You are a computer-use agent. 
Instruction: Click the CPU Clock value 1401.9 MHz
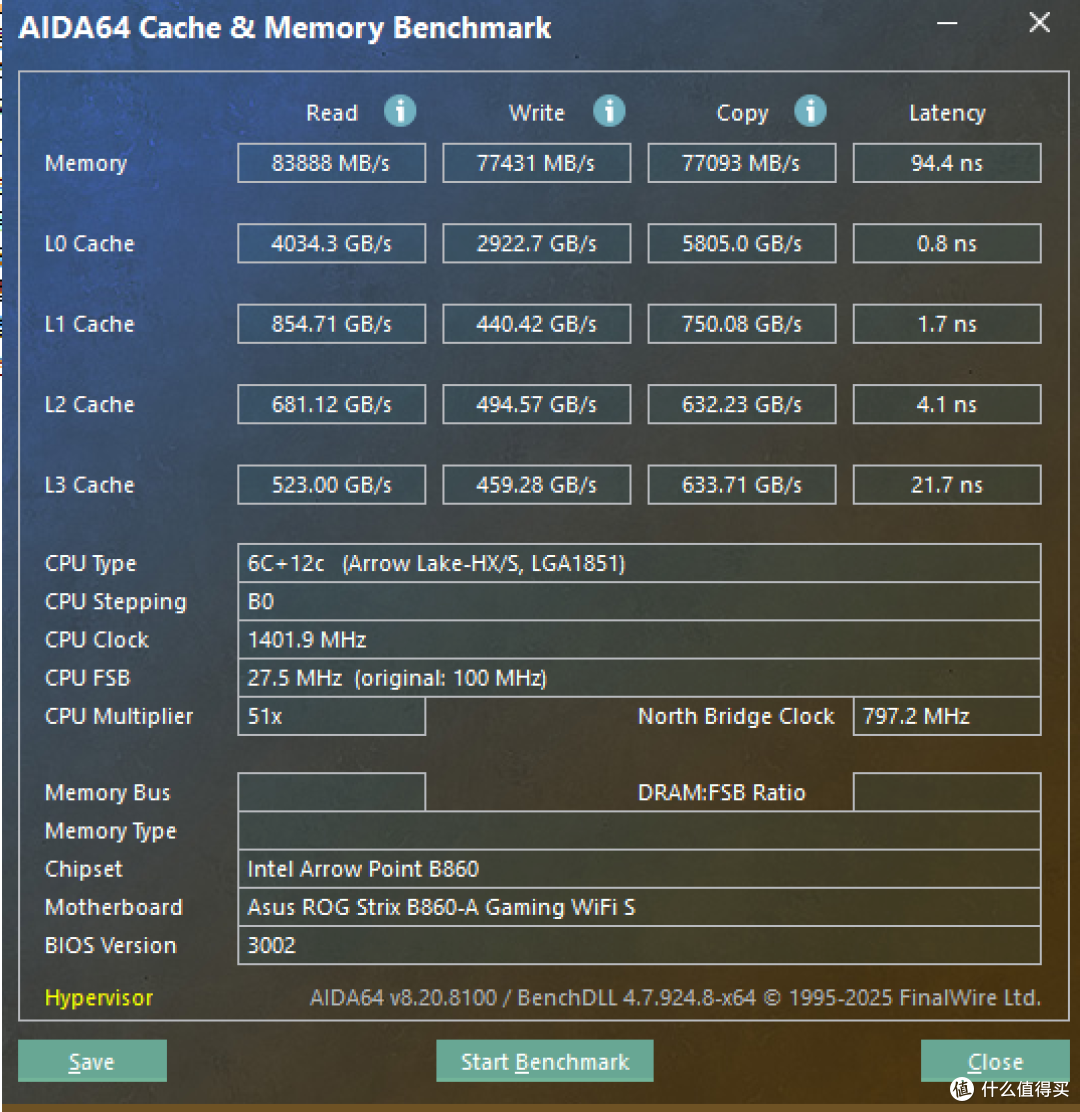click(639, 640)
